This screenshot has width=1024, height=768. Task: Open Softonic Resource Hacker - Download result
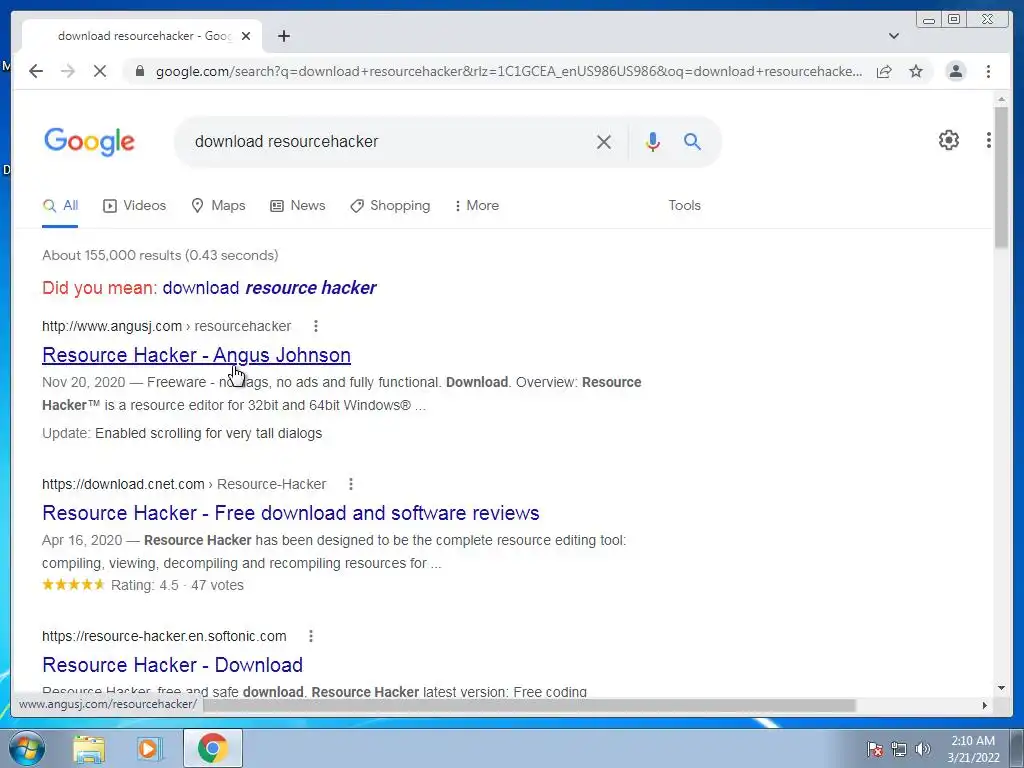point(172,665)
